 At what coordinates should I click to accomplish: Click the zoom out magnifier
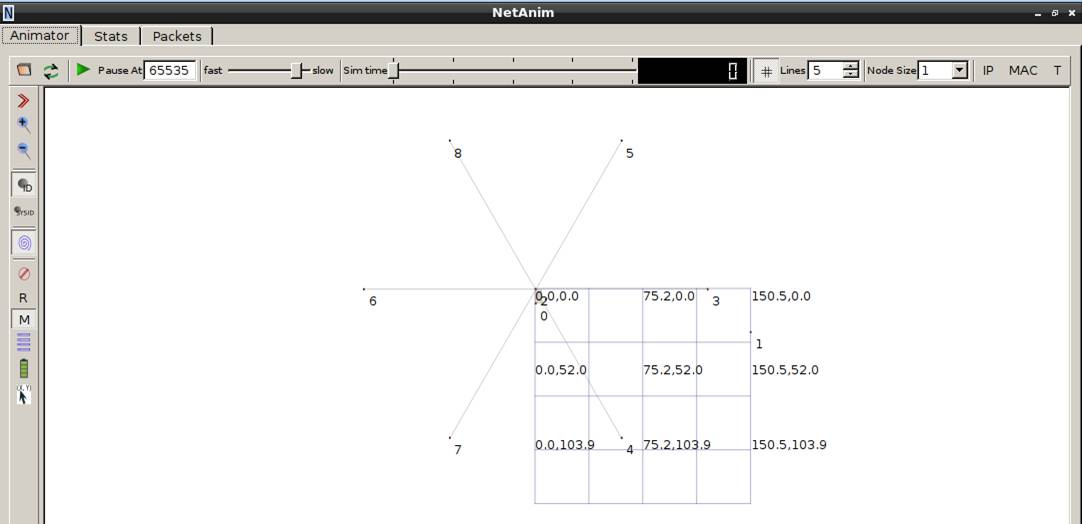point(24,151)
